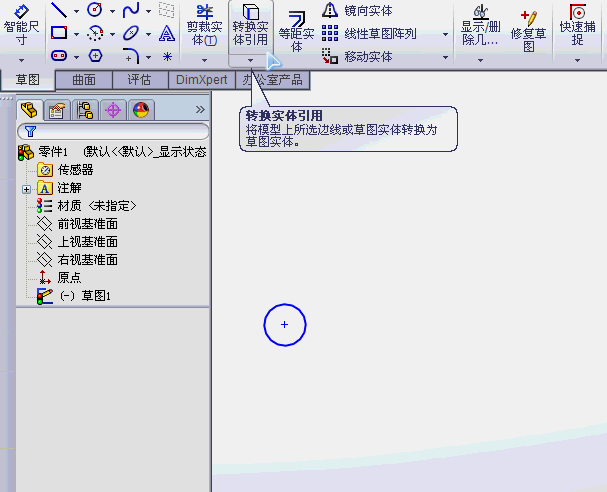
Task: Select the Spline curve tool
Action: click(131, 10)
